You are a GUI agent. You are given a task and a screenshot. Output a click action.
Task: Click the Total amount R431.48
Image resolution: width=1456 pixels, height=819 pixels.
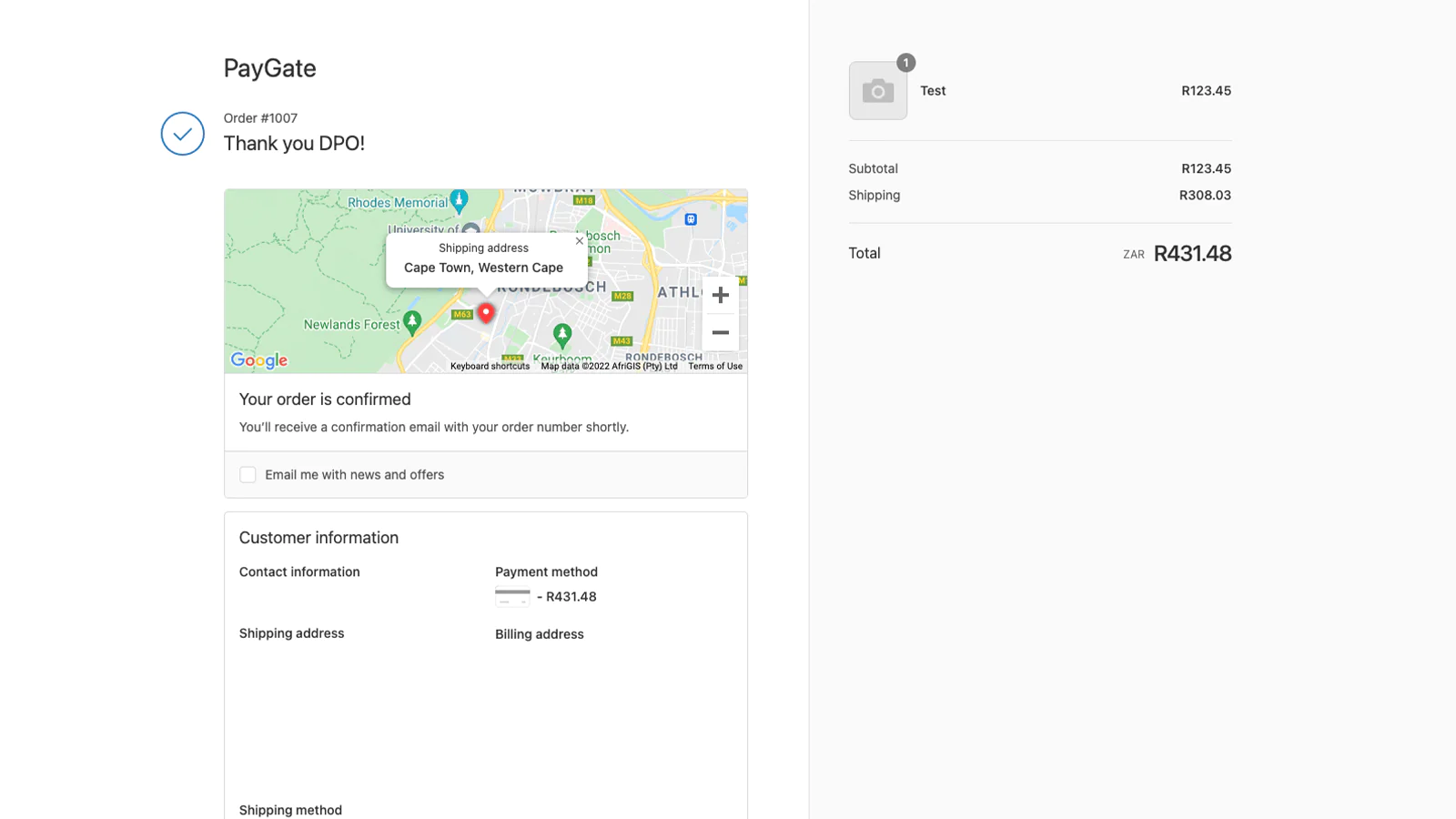coord(1192,253)
